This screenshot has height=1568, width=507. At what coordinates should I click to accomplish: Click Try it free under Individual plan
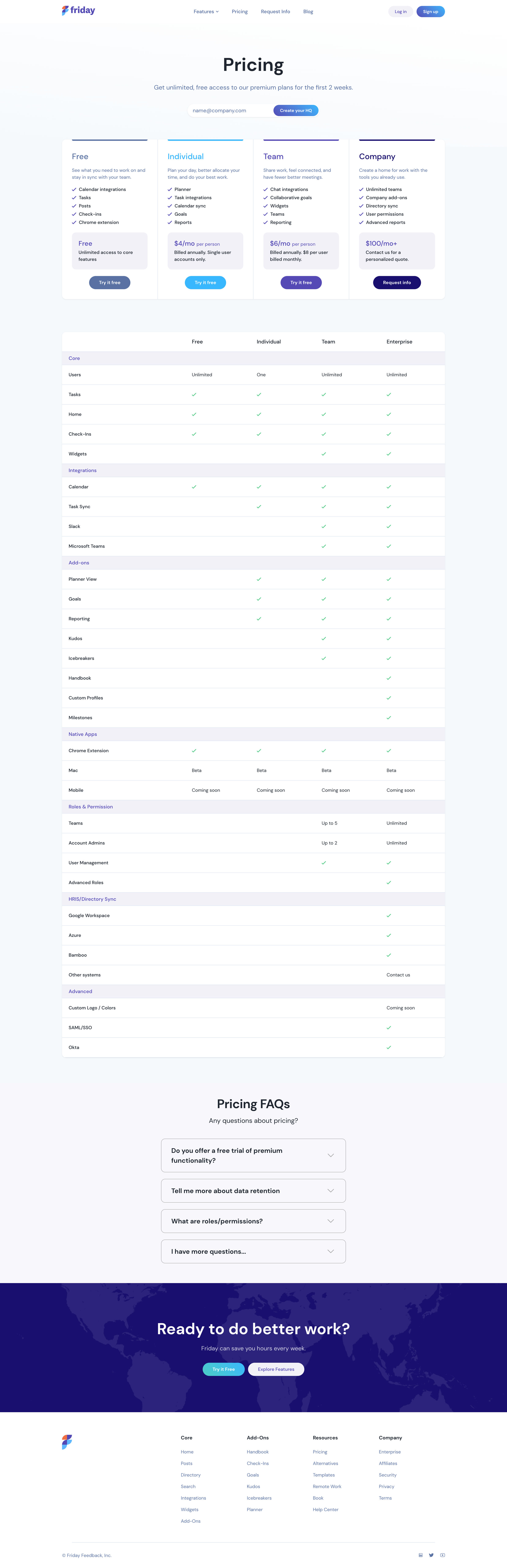205,282
